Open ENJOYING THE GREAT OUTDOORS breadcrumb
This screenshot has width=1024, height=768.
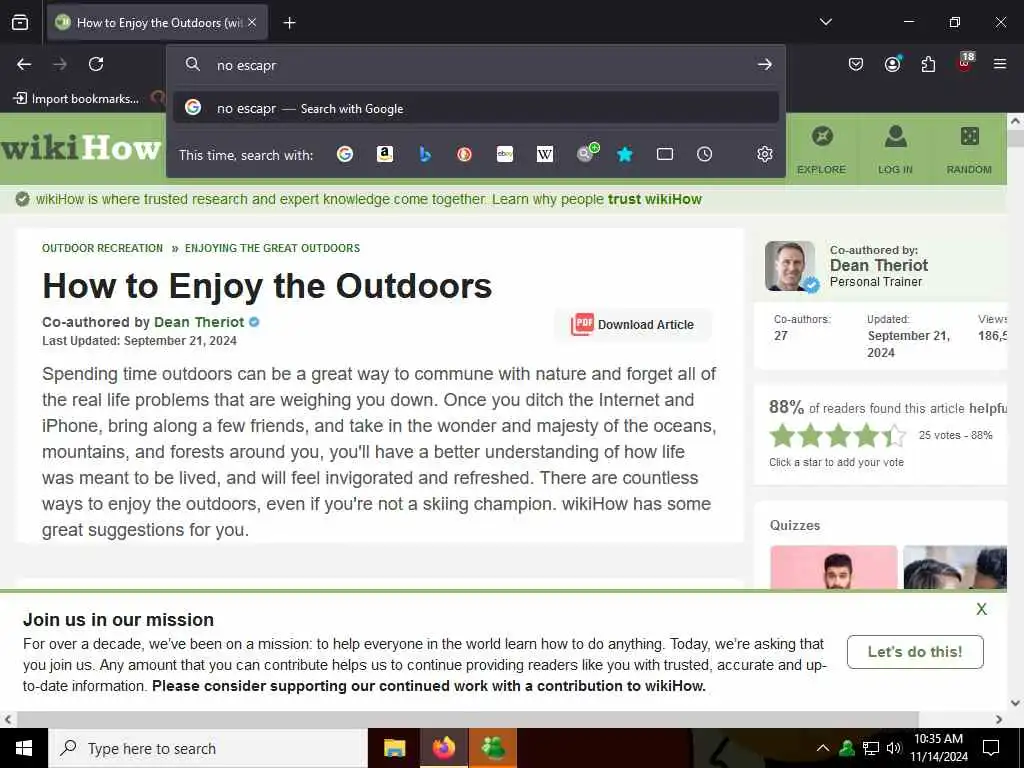point(272,248)
